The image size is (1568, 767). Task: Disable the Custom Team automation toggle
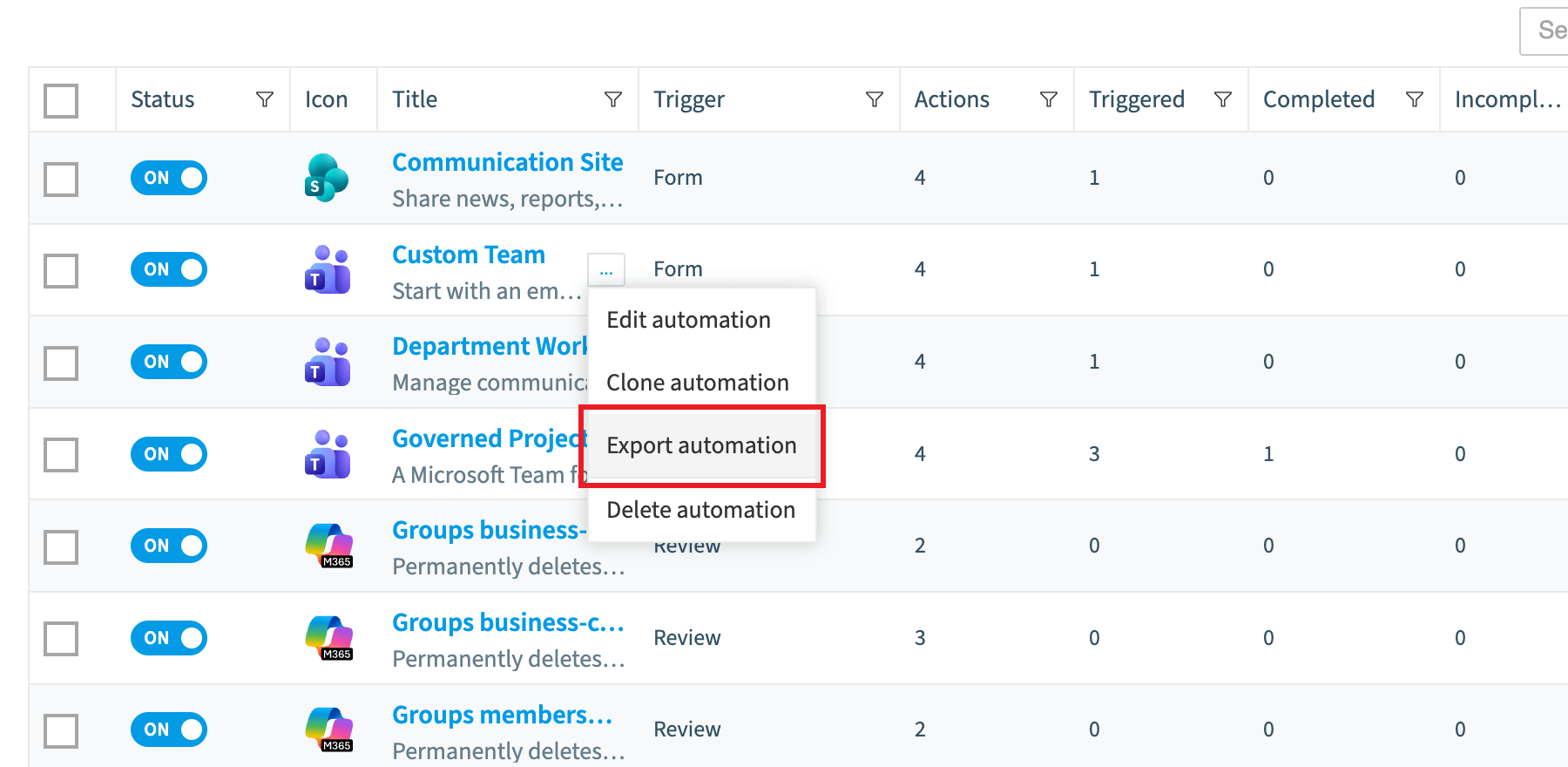(x=169, y=269)
